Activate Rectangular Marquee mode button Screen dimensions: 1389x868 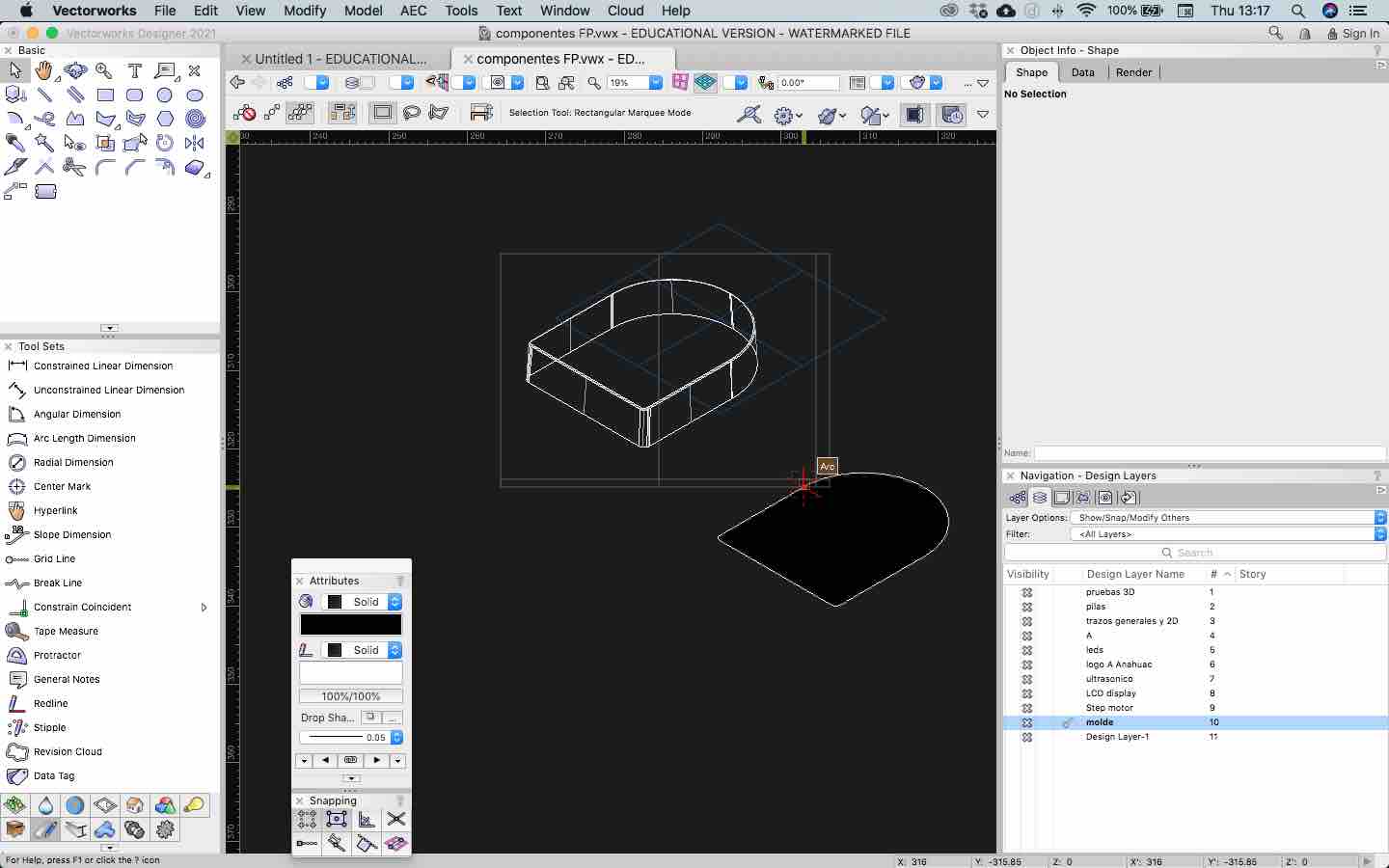(x=383, y=113)
